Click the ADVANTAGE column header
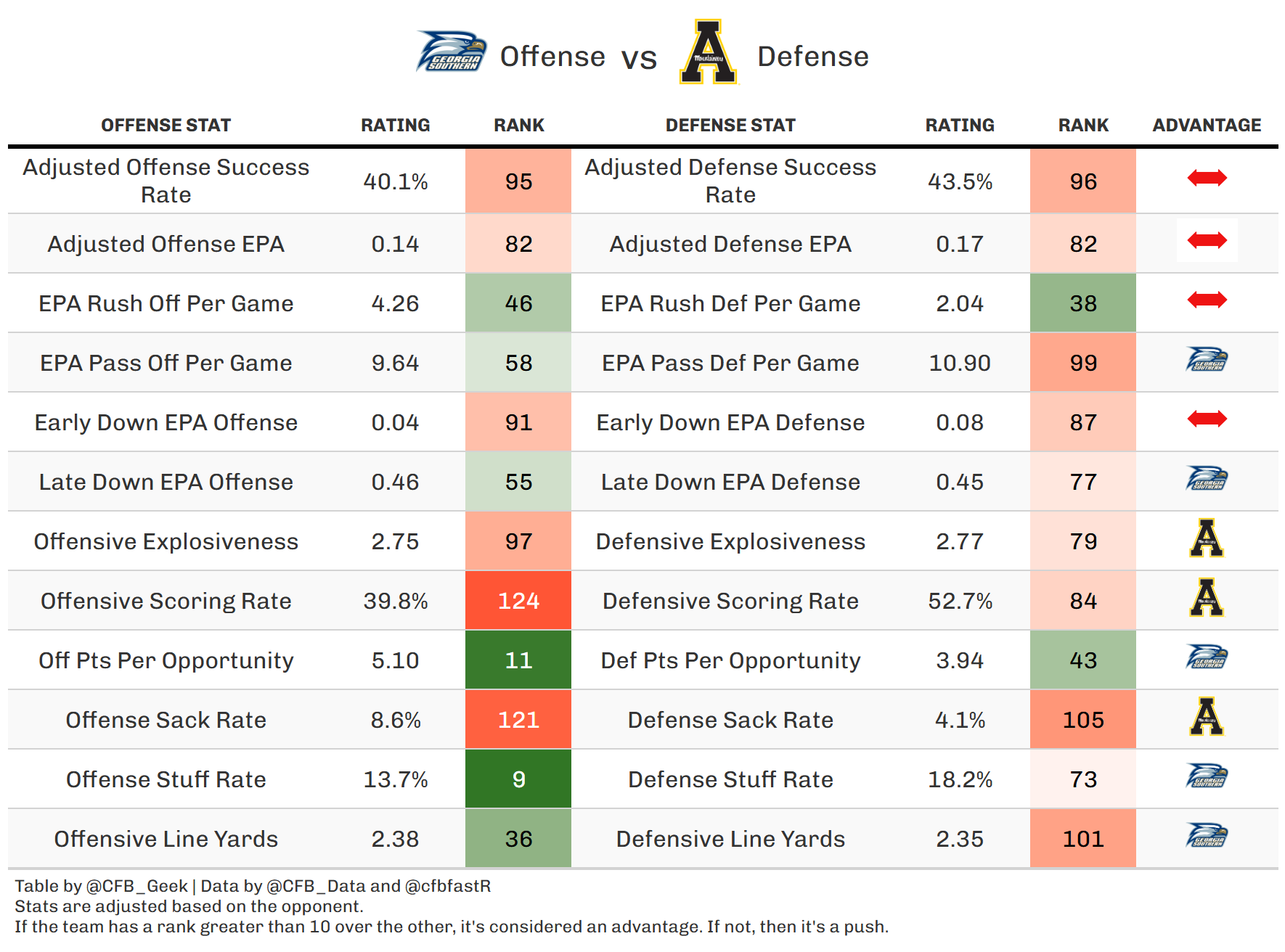This screenshot has height=952, width=1285. [1207, 126]
